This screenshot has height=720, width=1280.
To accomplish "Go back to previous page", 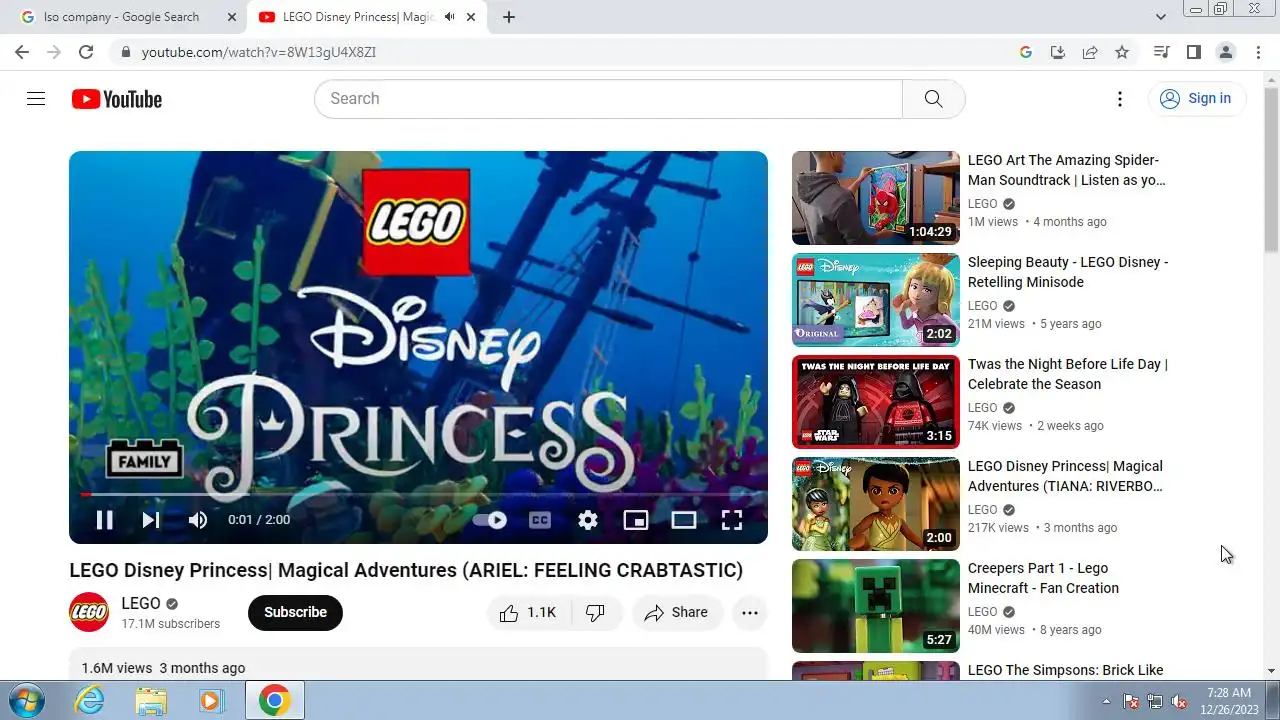I will 22,52.
